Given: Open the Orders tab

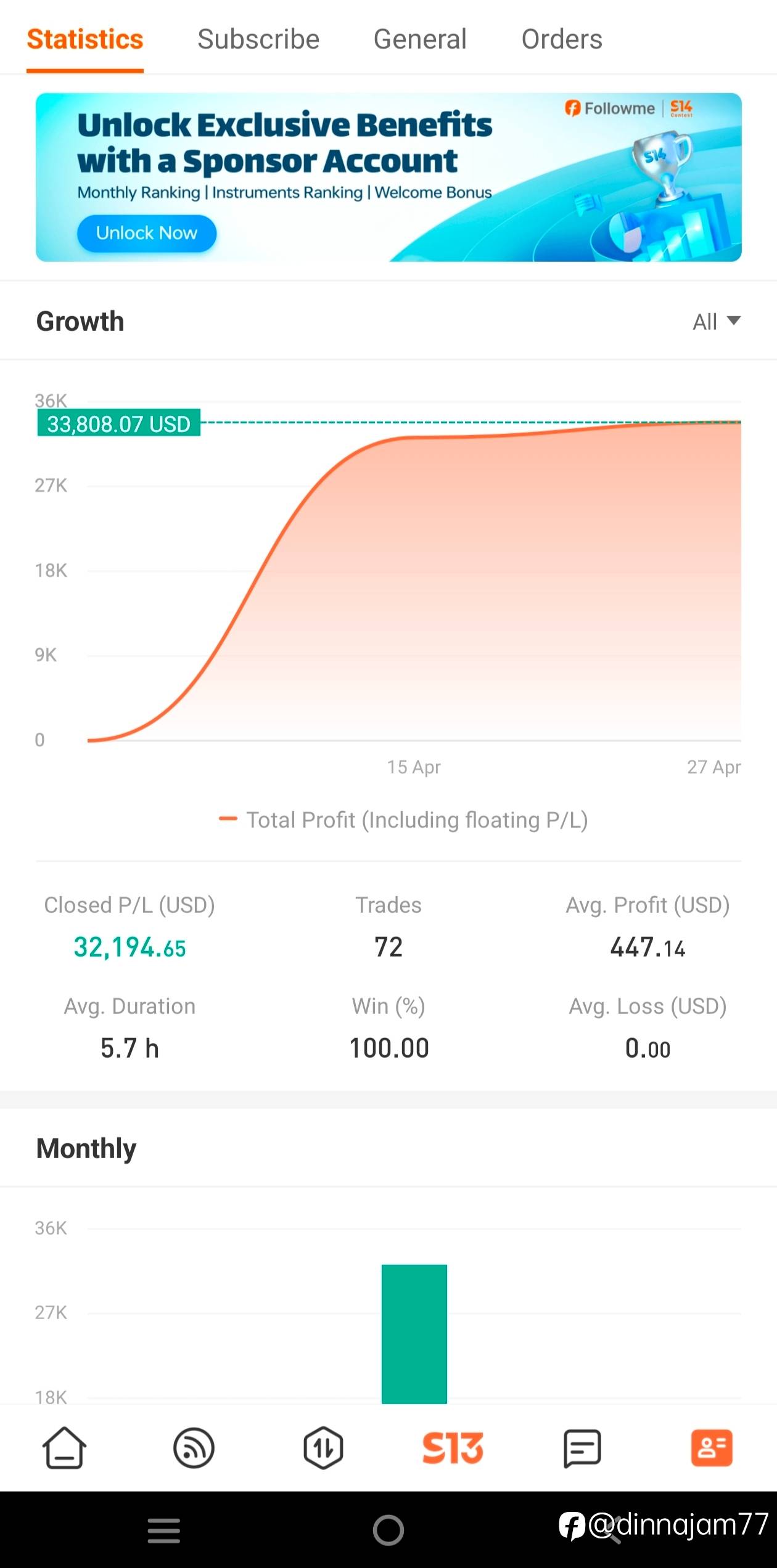Looking at the screenshot, I should (562, 39).
